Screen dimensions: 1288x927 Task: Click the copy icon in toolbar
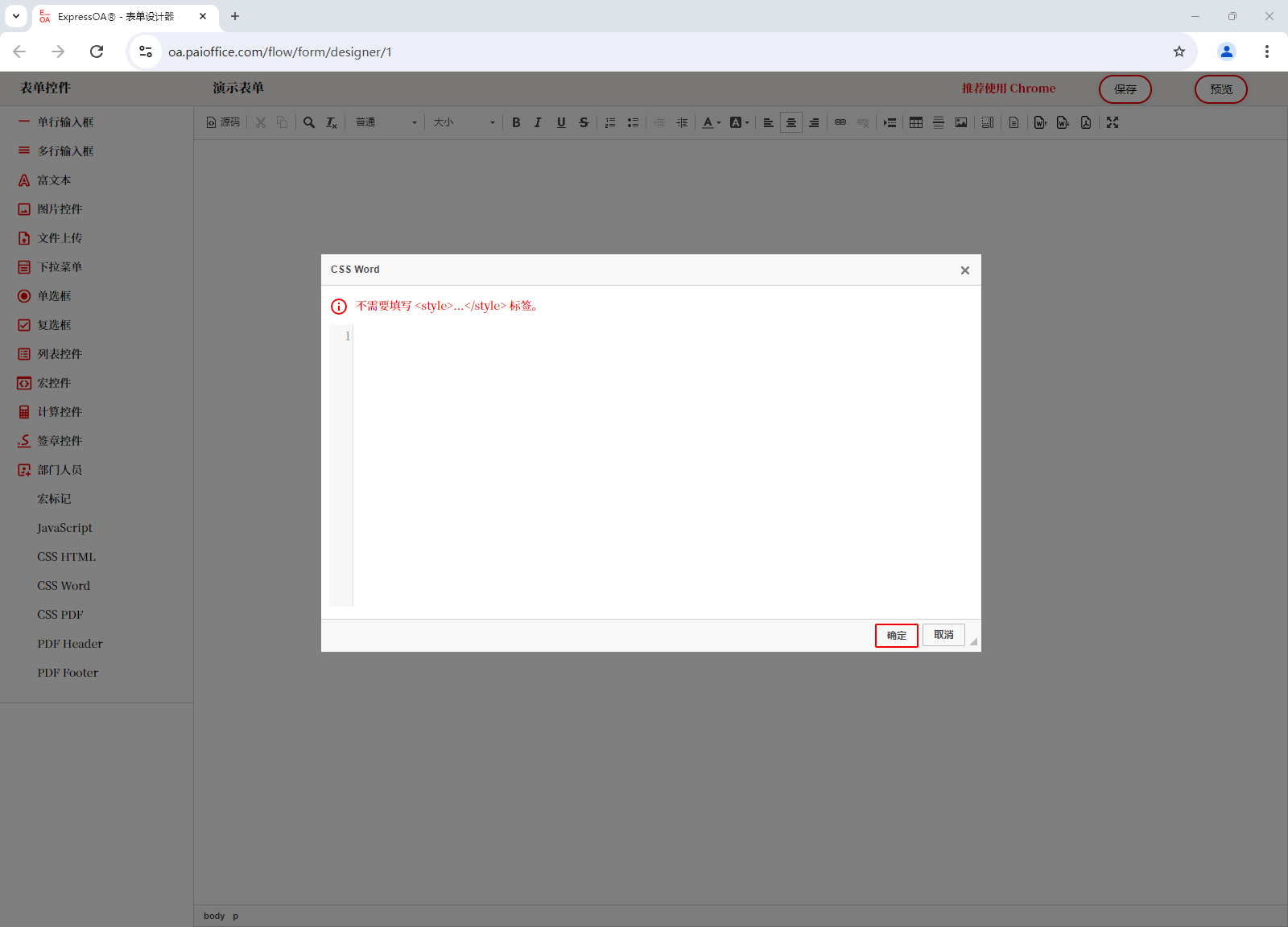[283, 122]
